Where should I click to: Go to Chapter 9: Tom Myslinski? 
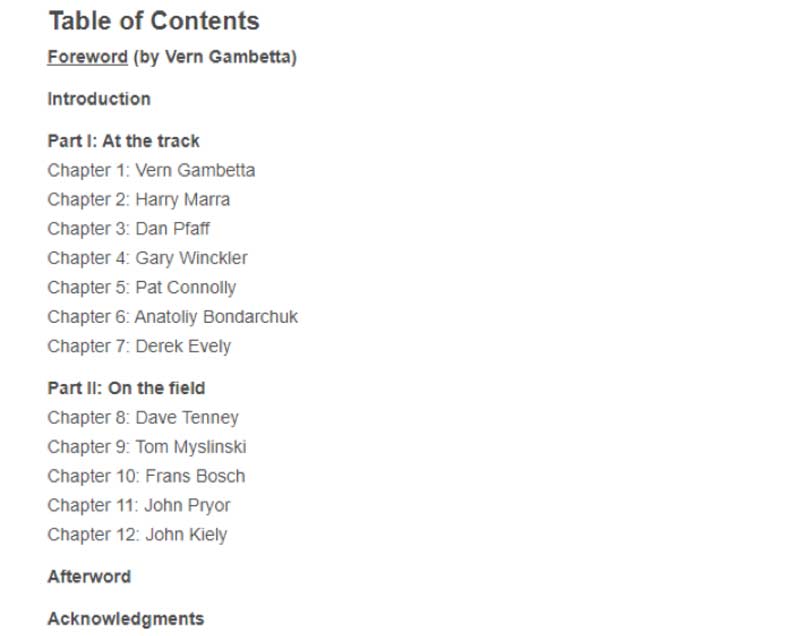147,447
